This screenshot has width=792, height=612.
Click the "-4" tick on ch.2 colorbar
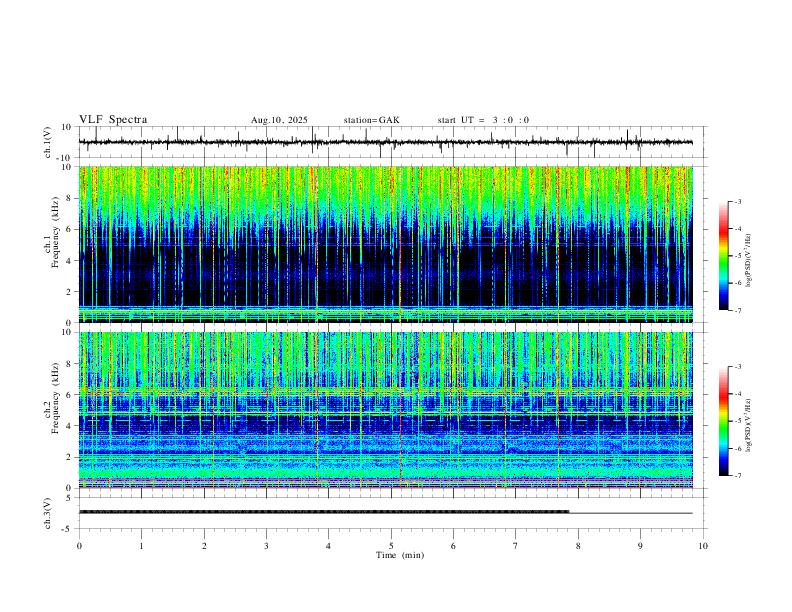coord(737,394)
